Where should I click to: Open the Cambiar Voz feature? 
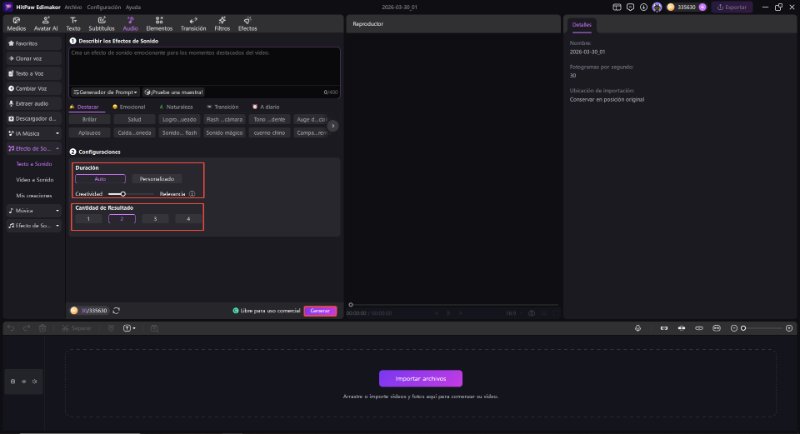click(33, 89)
